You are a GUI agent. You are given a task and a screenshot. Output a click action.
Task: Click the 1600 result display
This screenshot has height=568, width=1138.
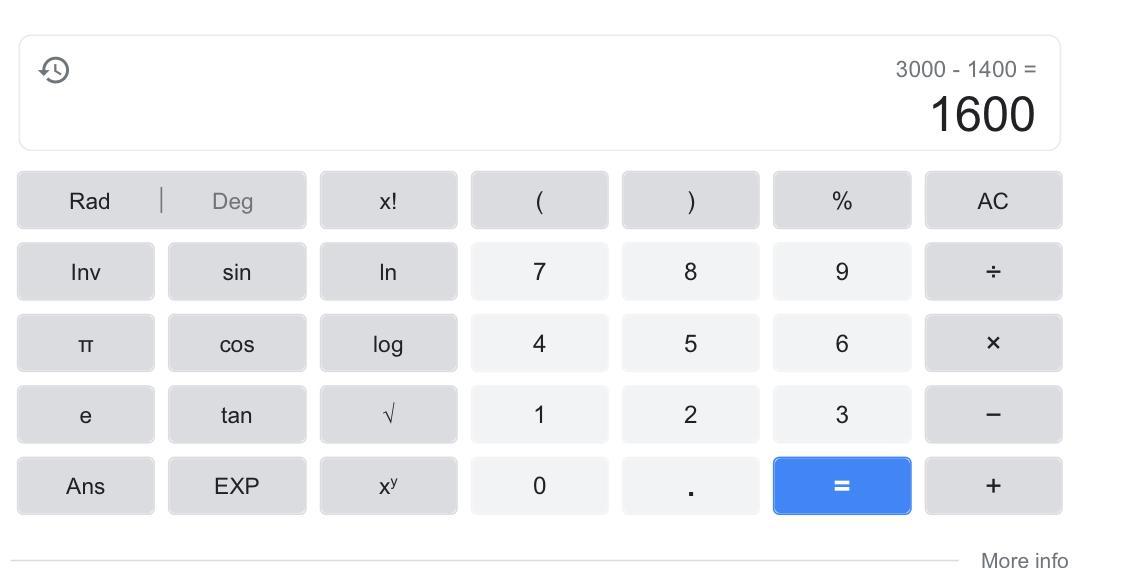(982, 115)
